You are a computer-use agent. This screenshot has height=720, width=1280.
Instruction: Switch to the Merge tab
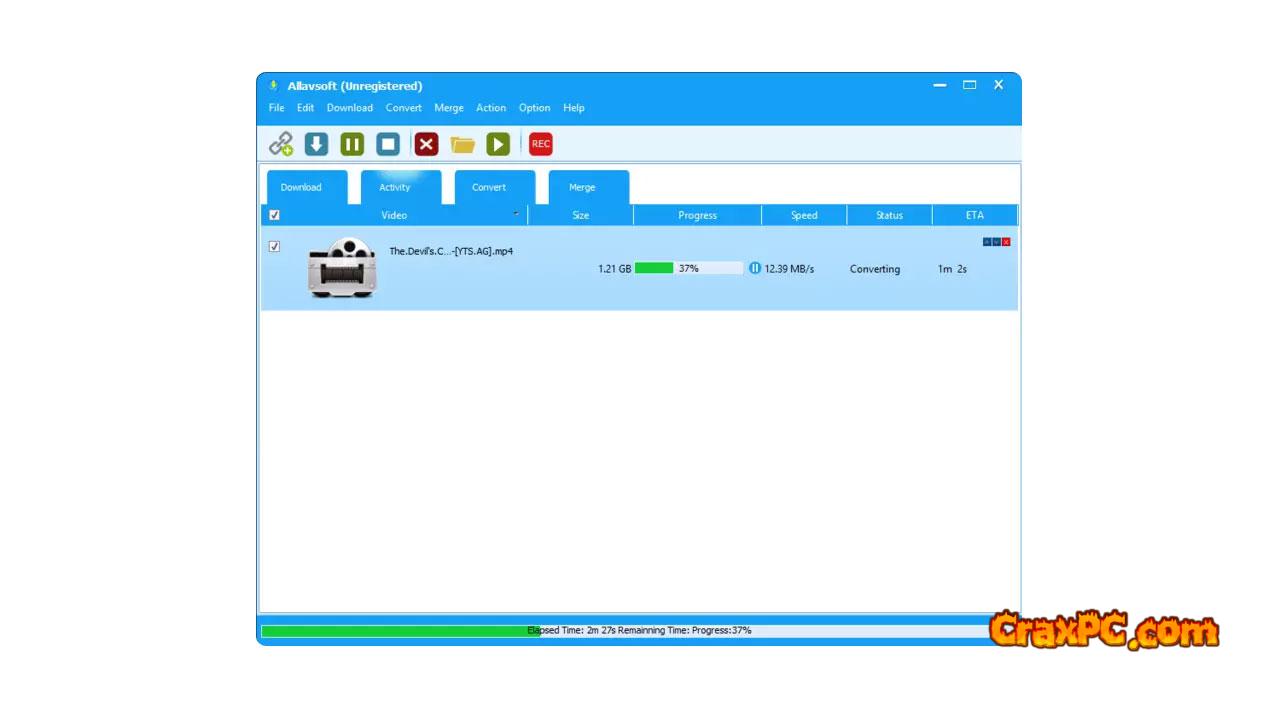click(x=582, y=187)
